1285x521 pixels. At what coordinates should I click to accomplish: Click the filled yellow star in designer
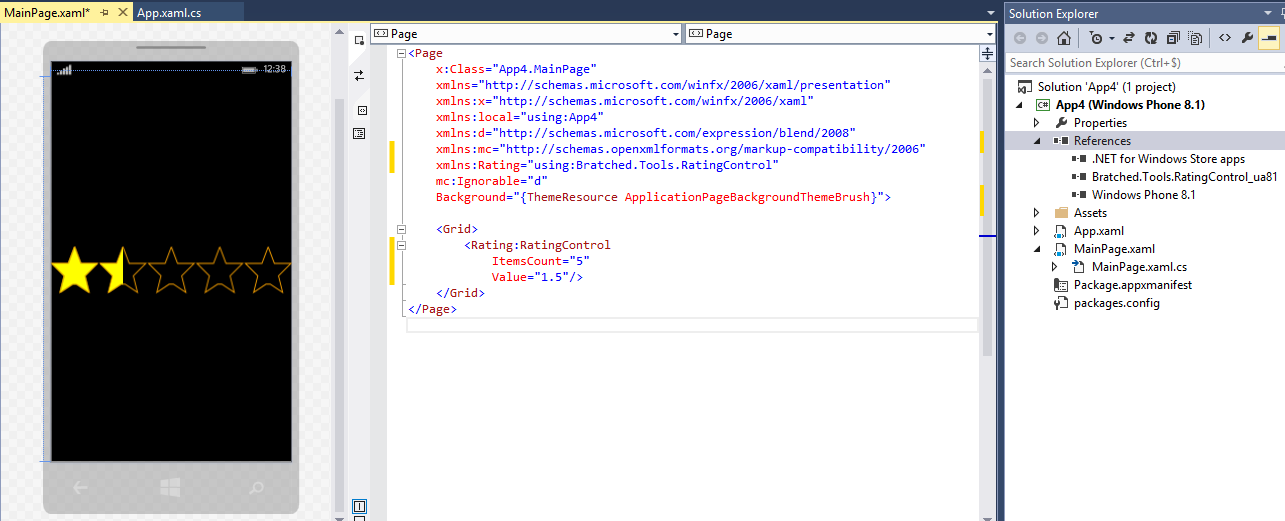click(74, 270)
